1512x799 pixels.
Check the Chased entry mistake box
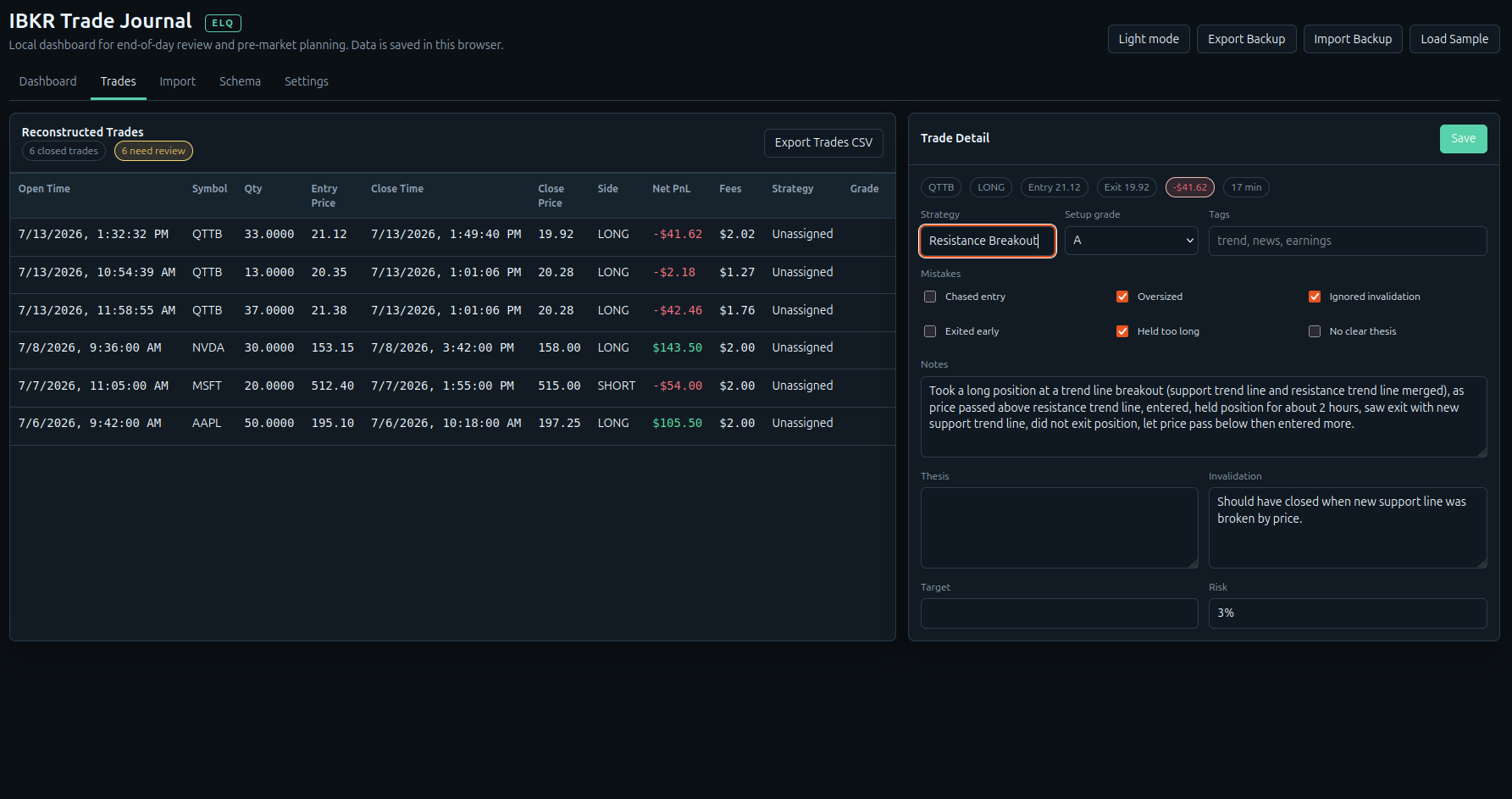tap(930, 297)
